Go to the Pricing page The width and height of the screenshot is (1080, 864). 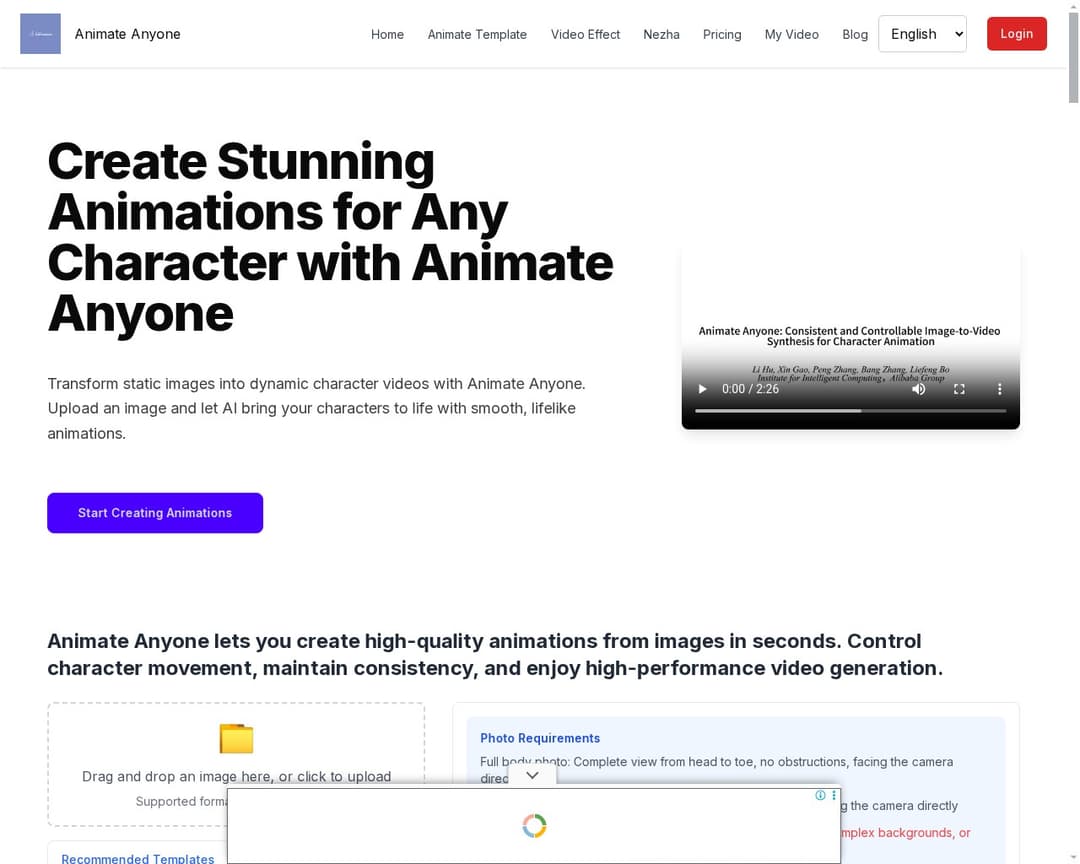pos(722,34)
